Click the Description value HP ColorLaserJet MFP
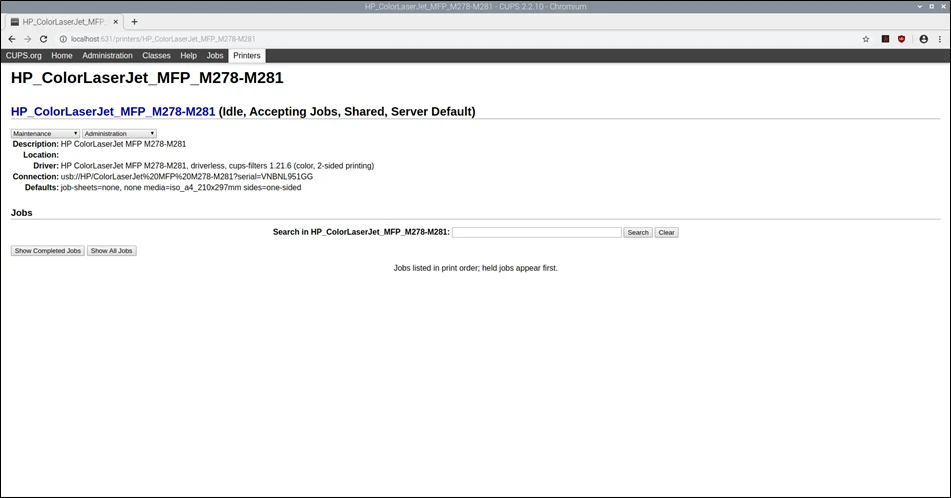This screenshot has height=498, width=951. point(123,144)
